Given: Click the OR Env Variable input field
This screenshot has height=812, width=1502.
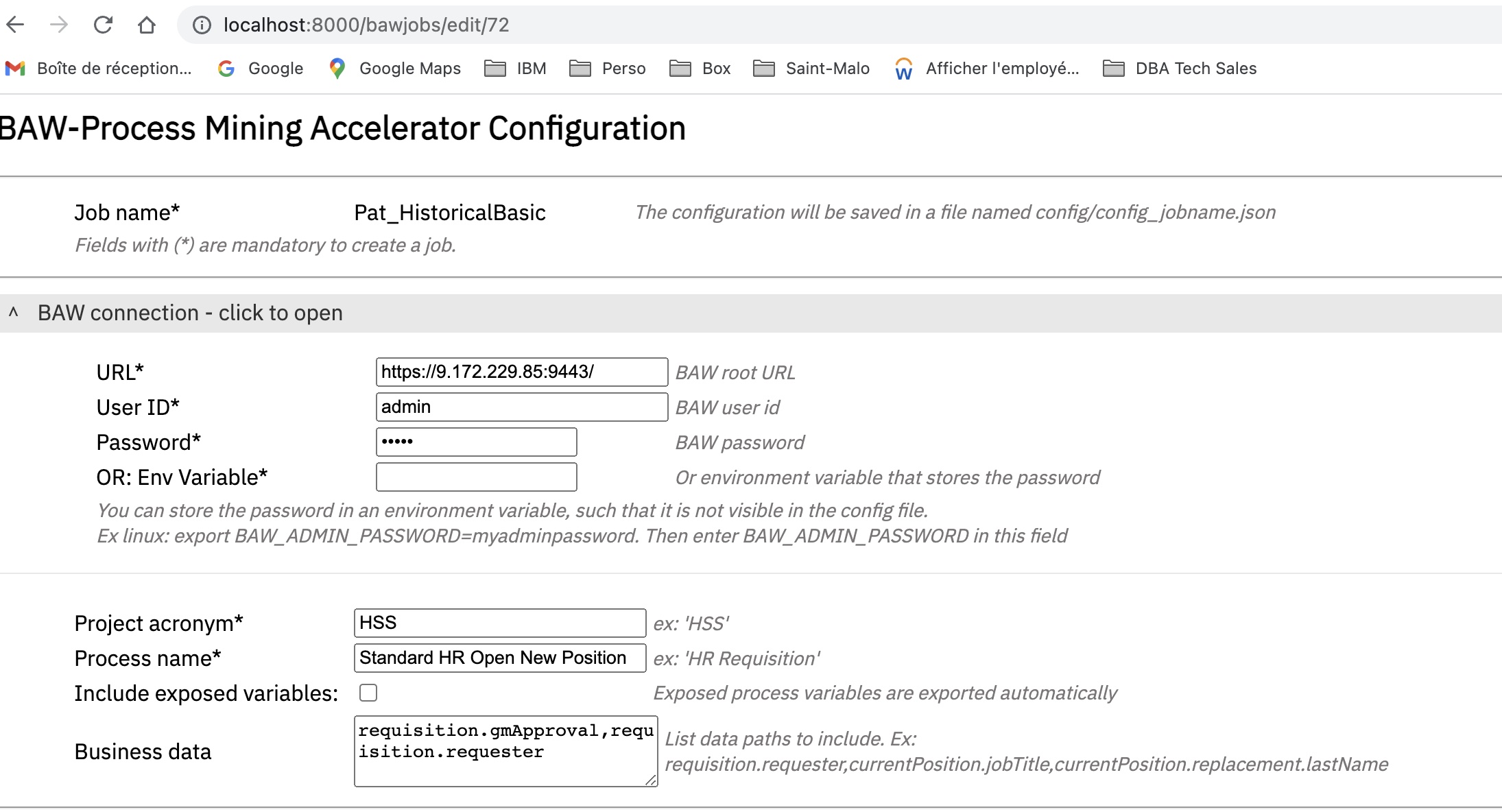Looking at the screenshot, I should coord(475,477).
